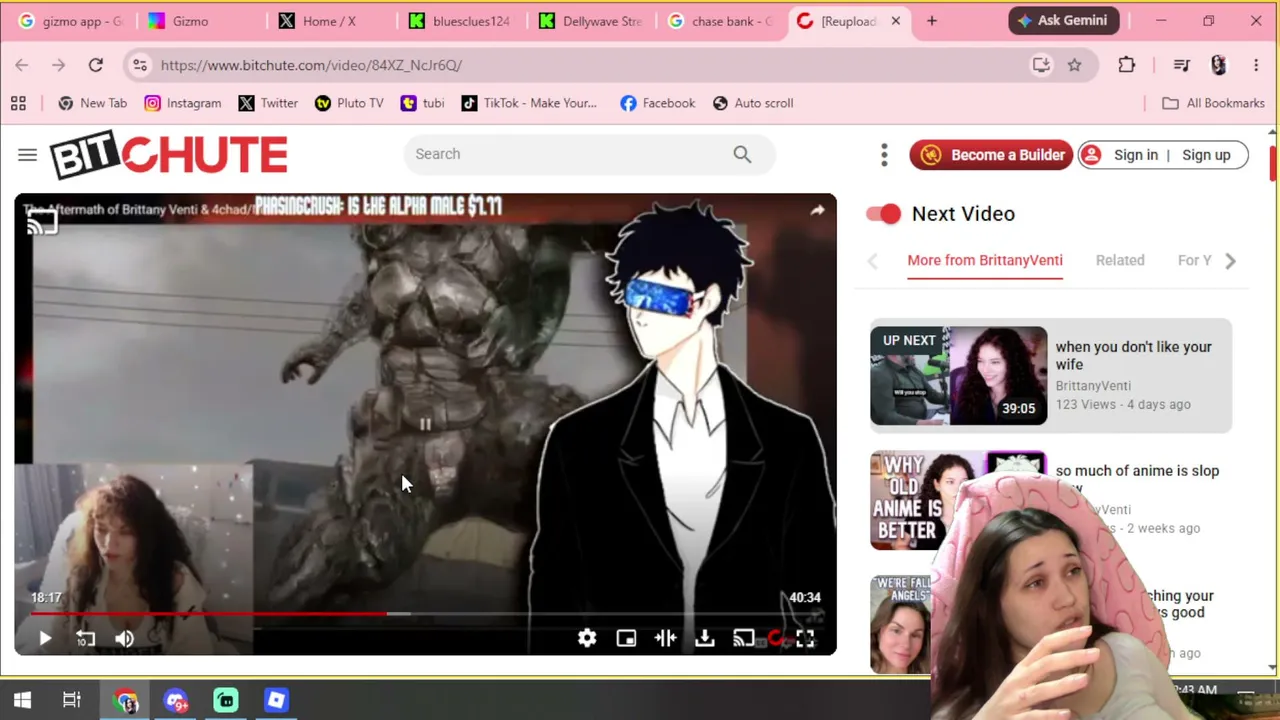Open the green app on the taskbar
Image resolution: width=1280 pixels, height=720 pixels.
coord(226,701)
